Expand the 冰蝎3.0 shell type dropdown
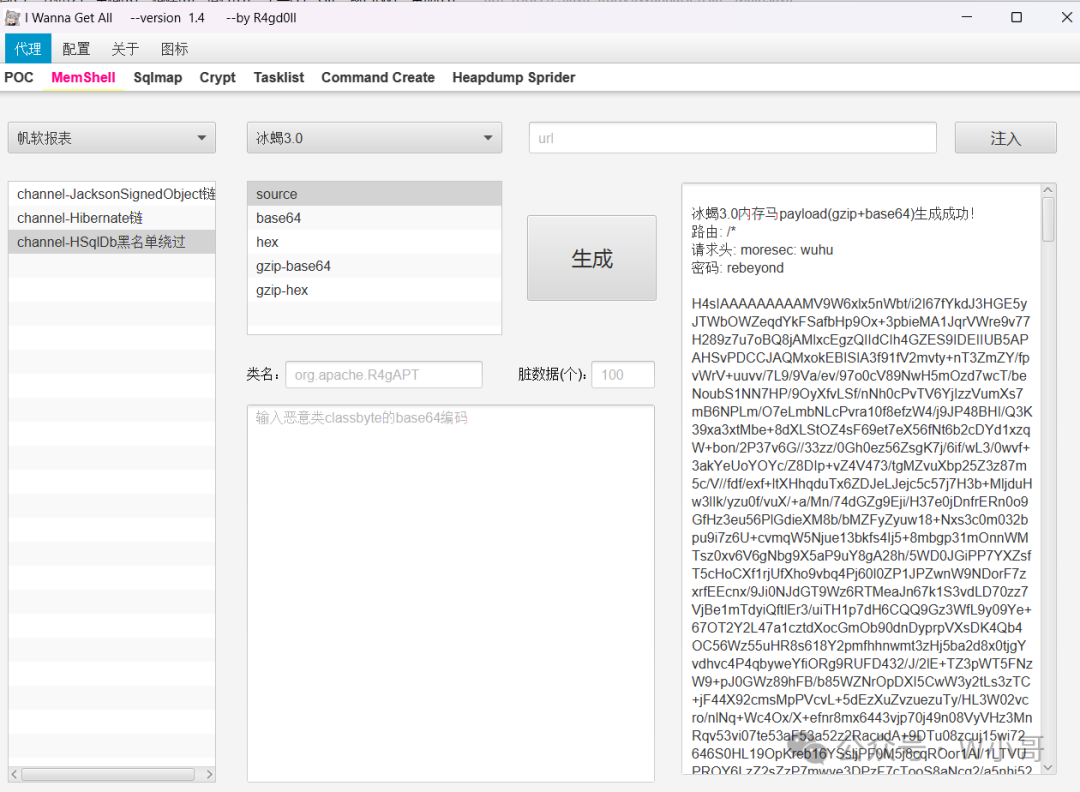 point(374,138)
